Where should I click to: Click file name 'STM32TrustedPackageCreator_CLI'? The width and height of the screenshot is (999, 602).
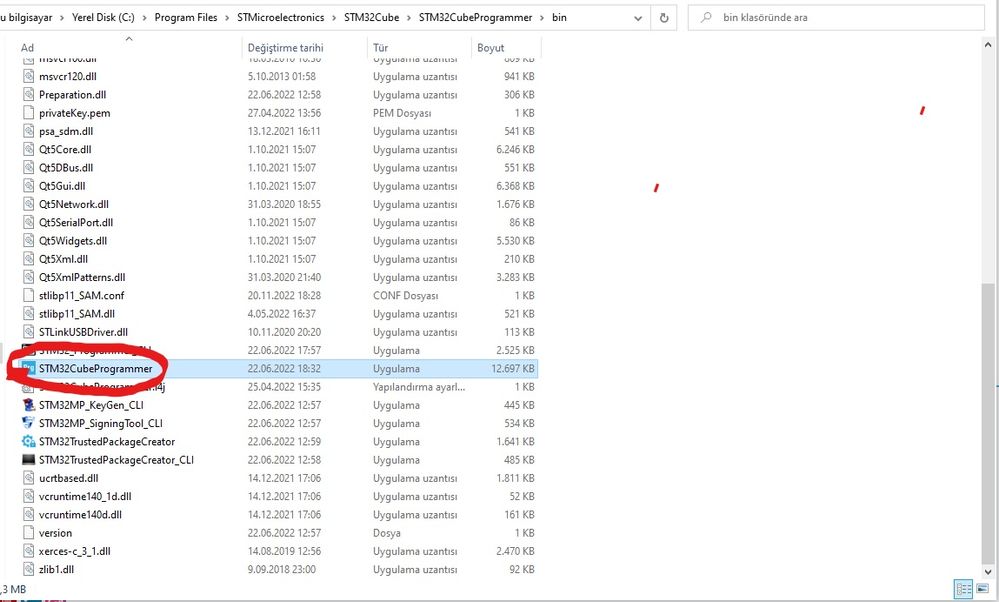[x=116, y=460]
